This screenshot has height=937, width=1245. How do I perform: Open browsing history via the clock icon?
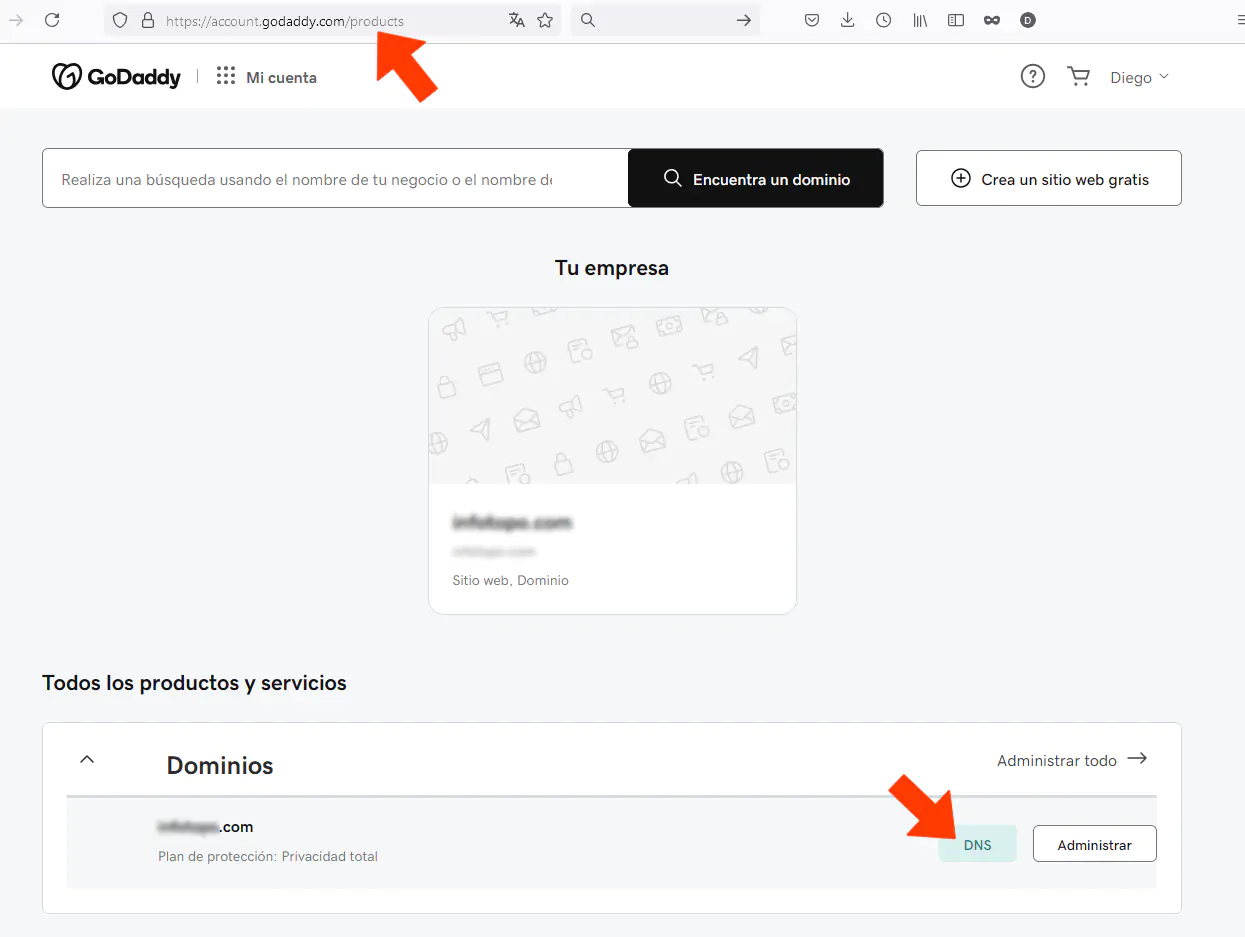coord(883,20)
